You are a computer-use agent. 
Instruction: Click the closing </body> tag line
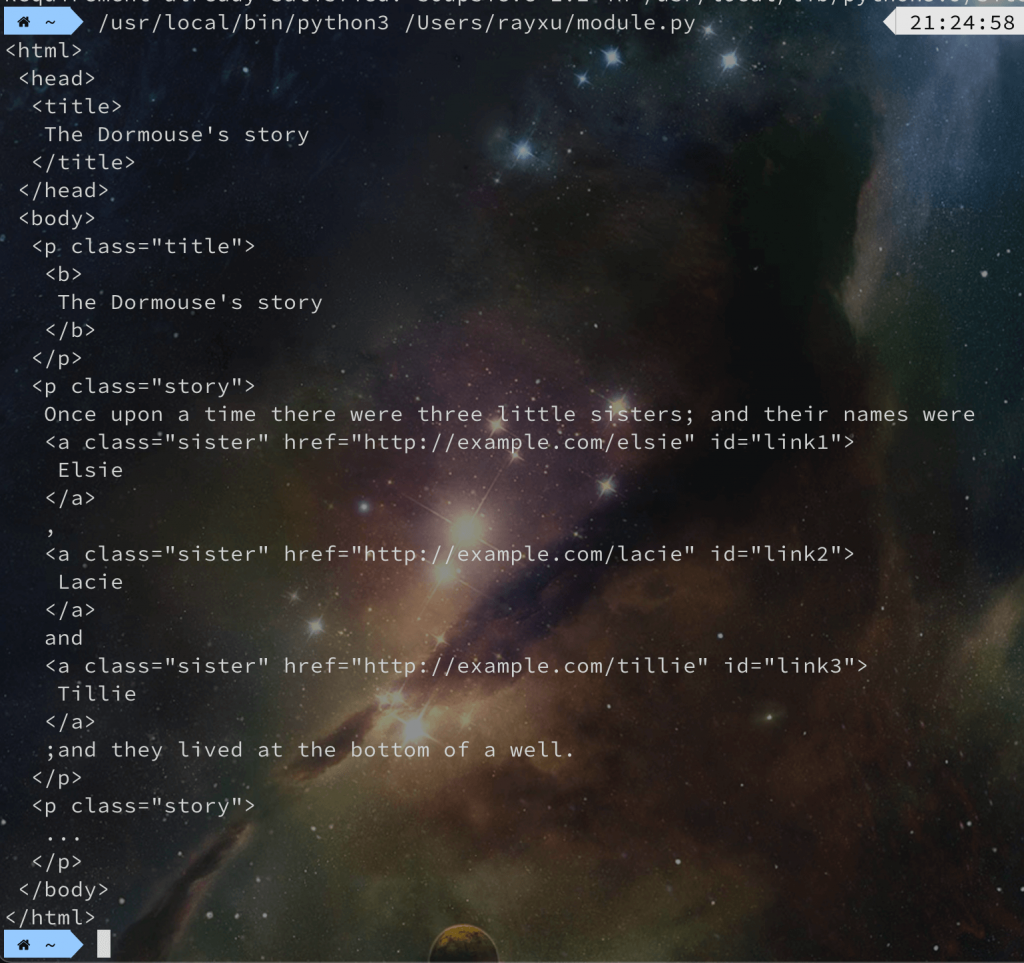click(63, 890)
